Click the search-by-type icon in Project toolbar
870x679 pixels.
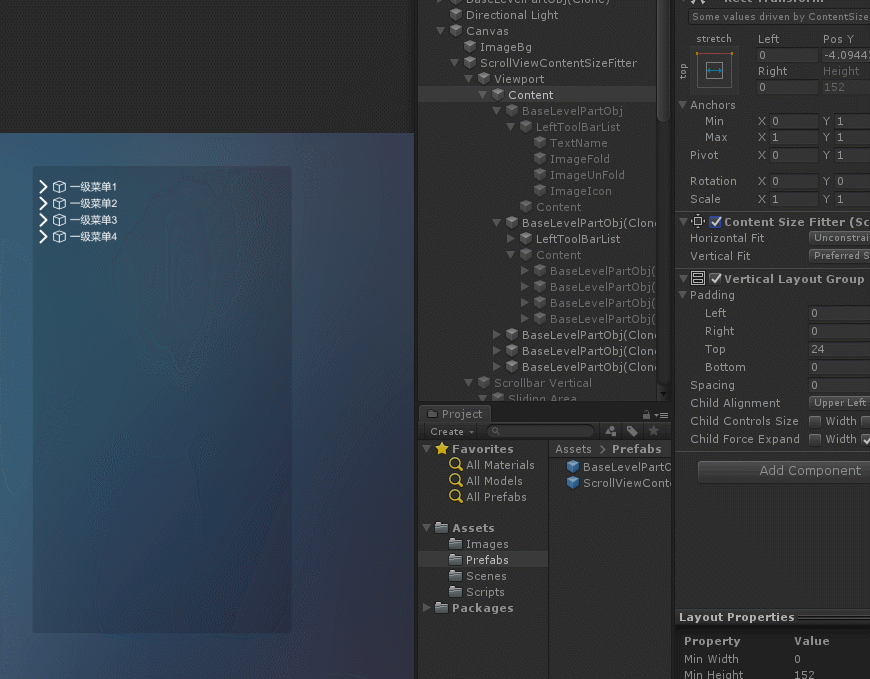click(610, 431)
